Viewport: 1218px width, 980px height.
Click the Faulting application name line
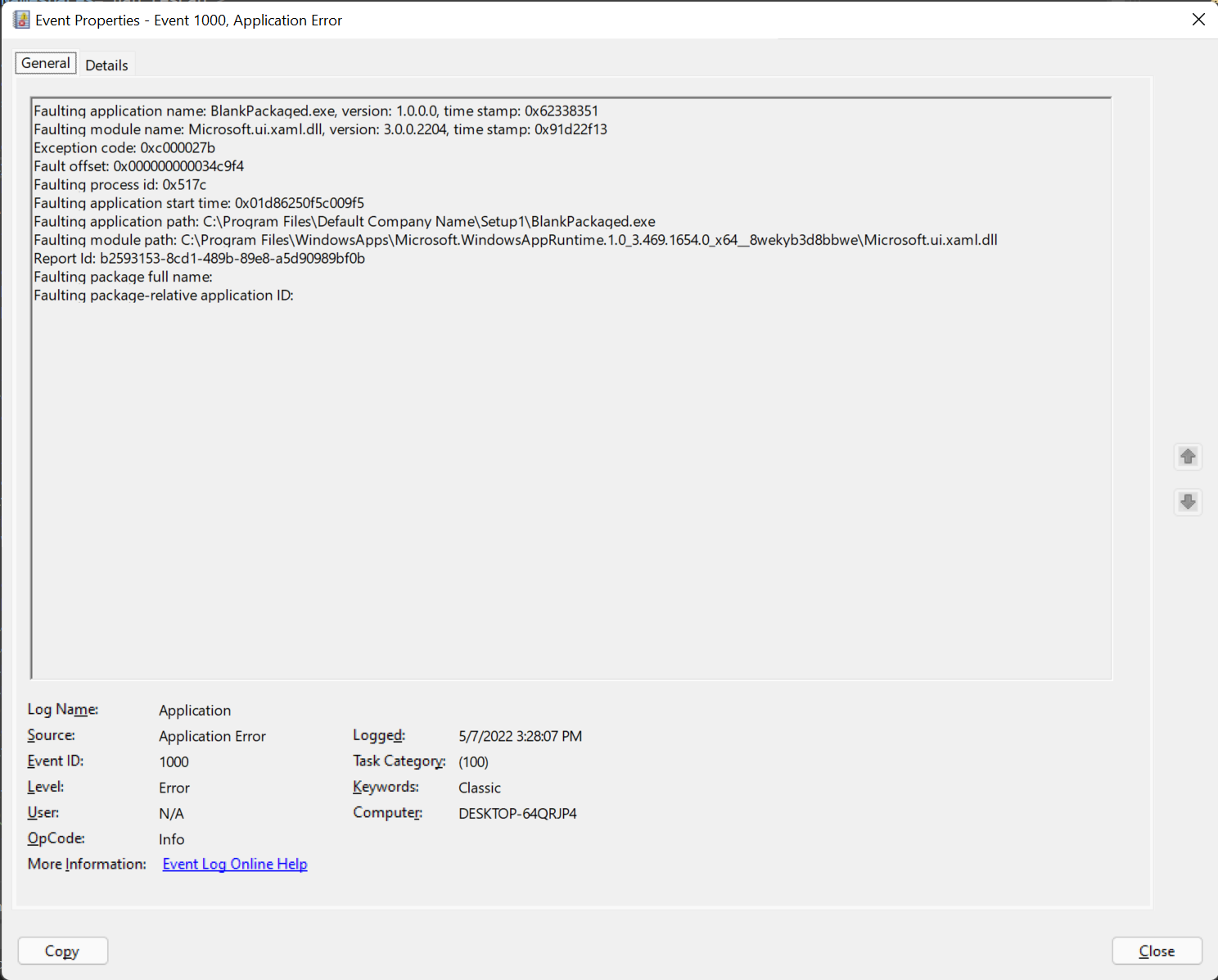316,111
